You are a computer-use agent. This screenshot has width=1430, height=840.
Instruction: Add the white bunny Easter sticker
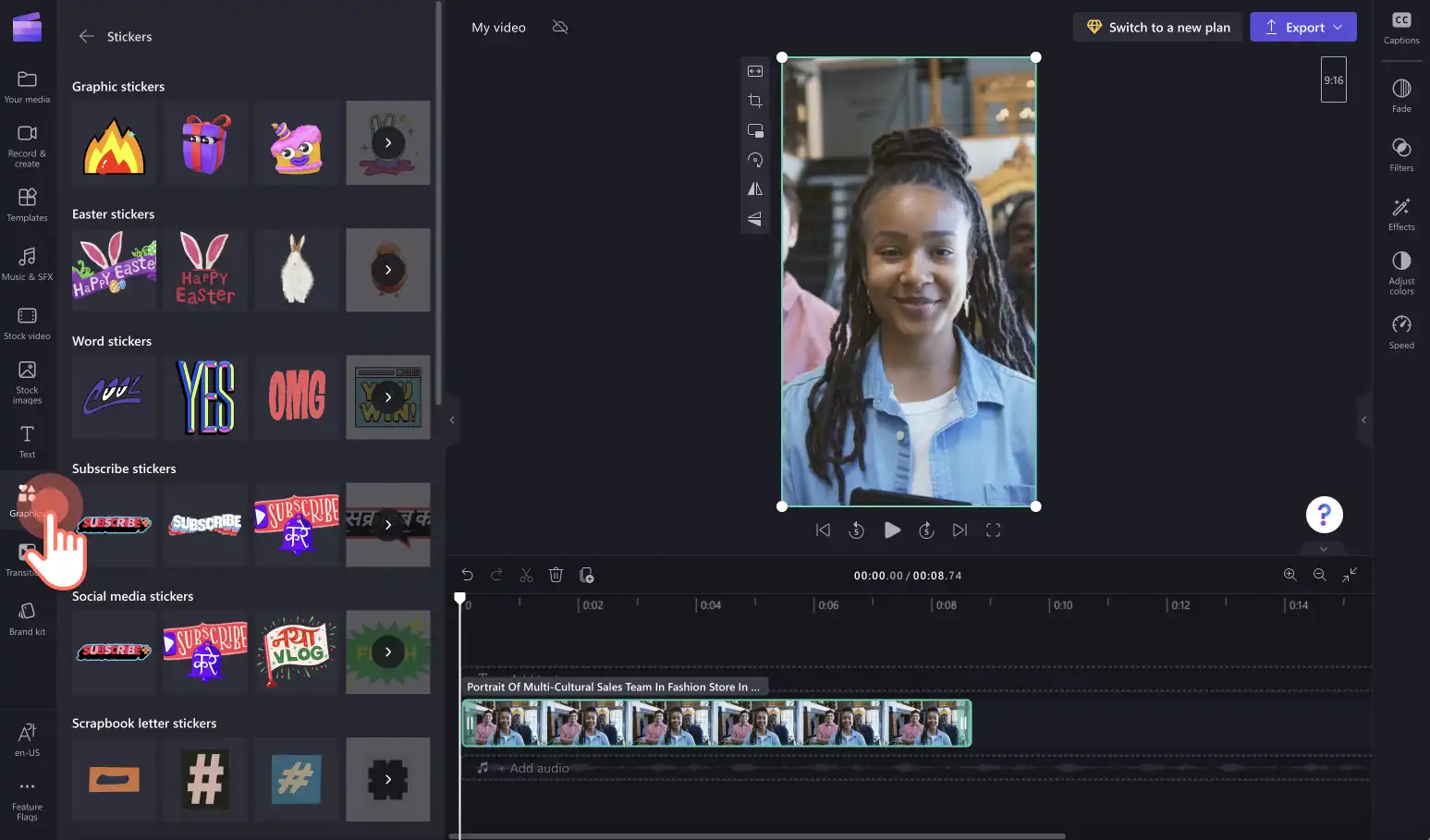[297, 270]
